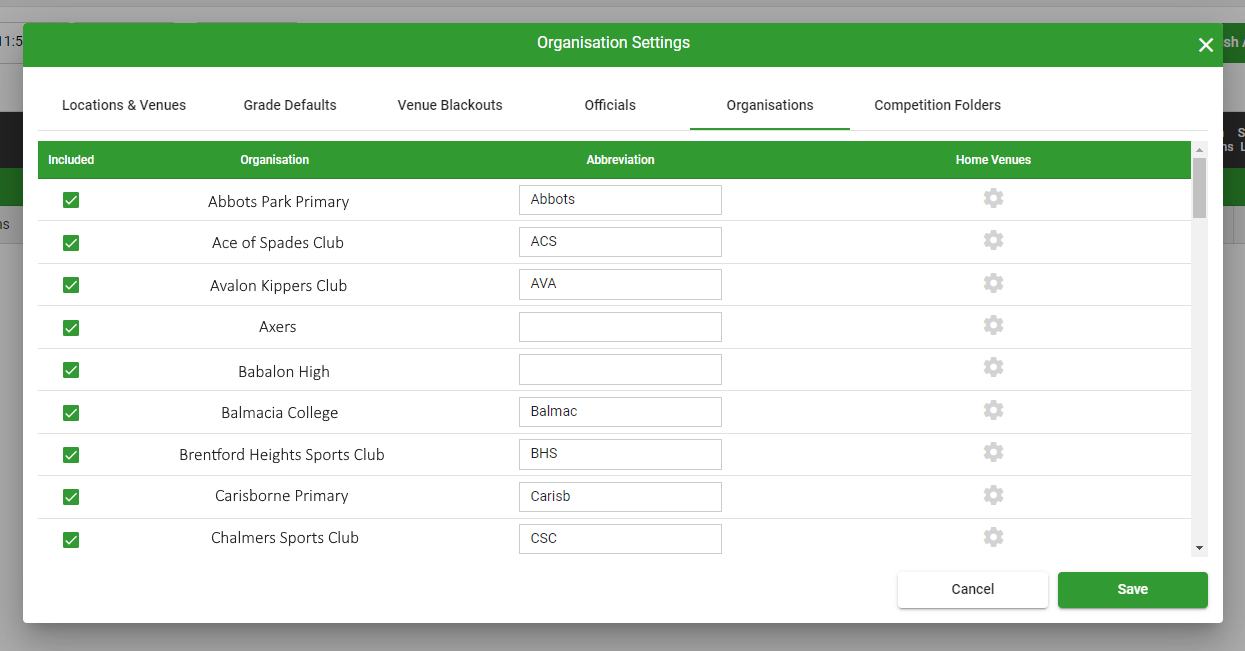Image resolution: width=1245 pixels, height=651 pixels.
Task: Uncheck Included for Chalmers Sports Club
Action: [x=71, y=540]
